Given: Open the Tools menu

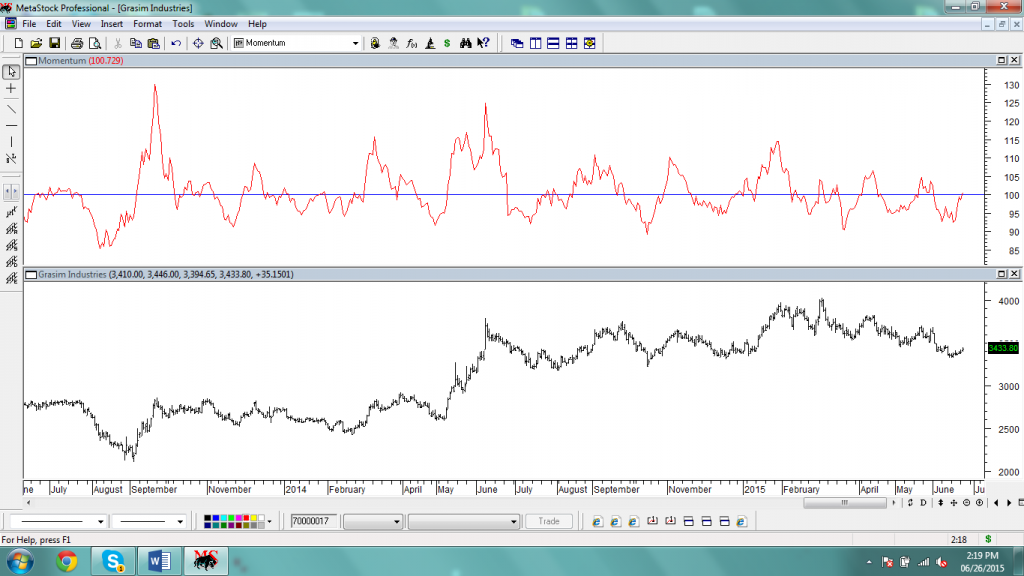Looking at the screenshot, I should 183,23.
